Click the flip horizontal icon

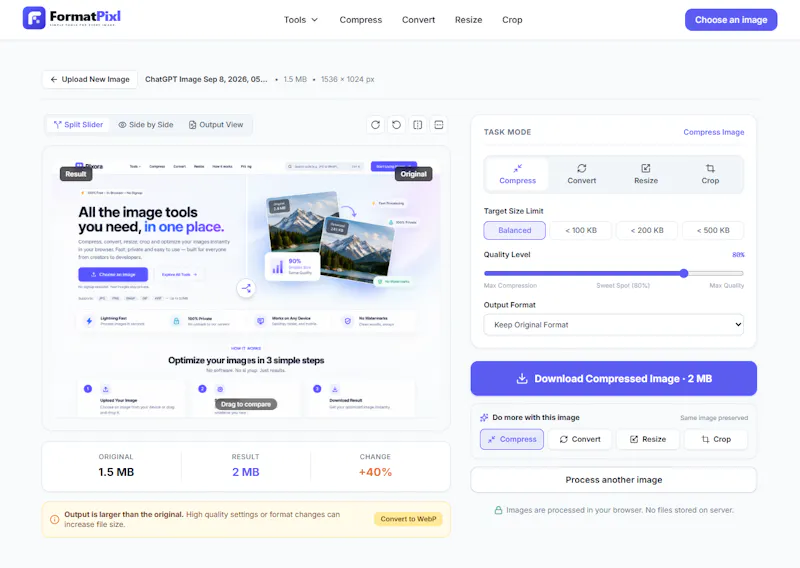[x=417, y=125]
